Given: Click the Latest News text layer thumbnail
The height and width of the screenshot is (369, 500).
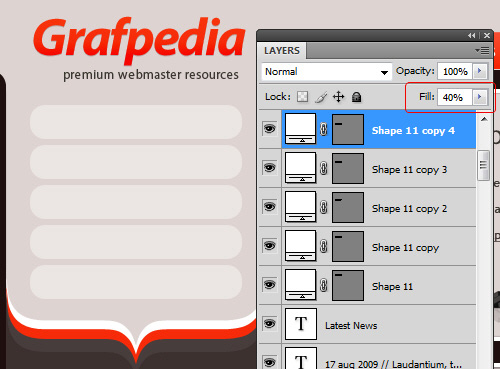Looking at the screenshot, I should pos(301,324).
